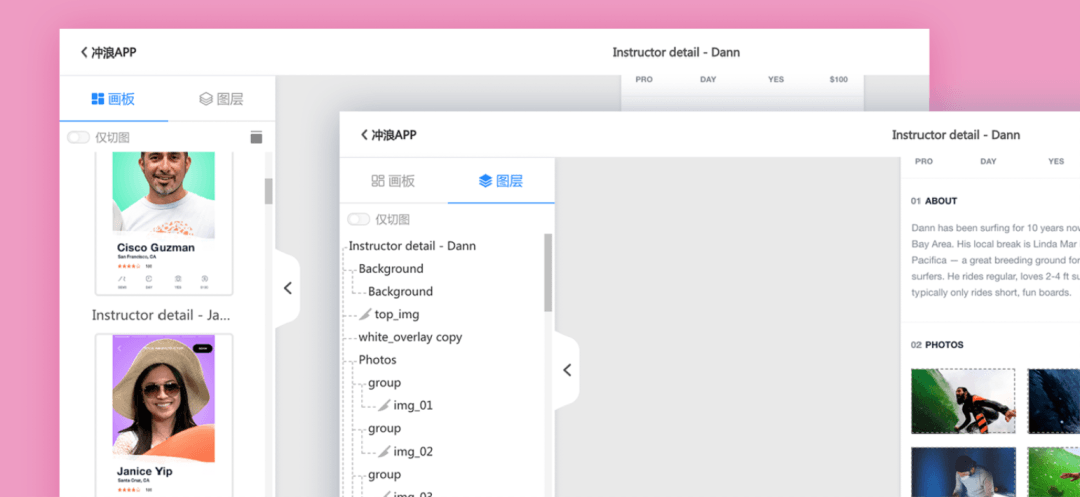The height and width of the screenshot is (497, 1080).
Task: Click 02 PHOTOS heading in canvas
Action: (937, 345)
